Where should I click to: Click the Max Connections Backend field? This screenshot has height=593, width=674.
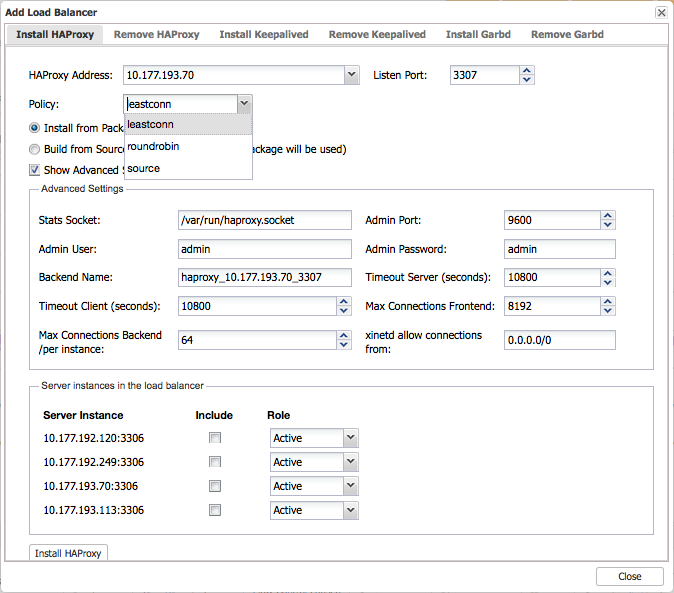pyautogui.click(x=257, y=340)
